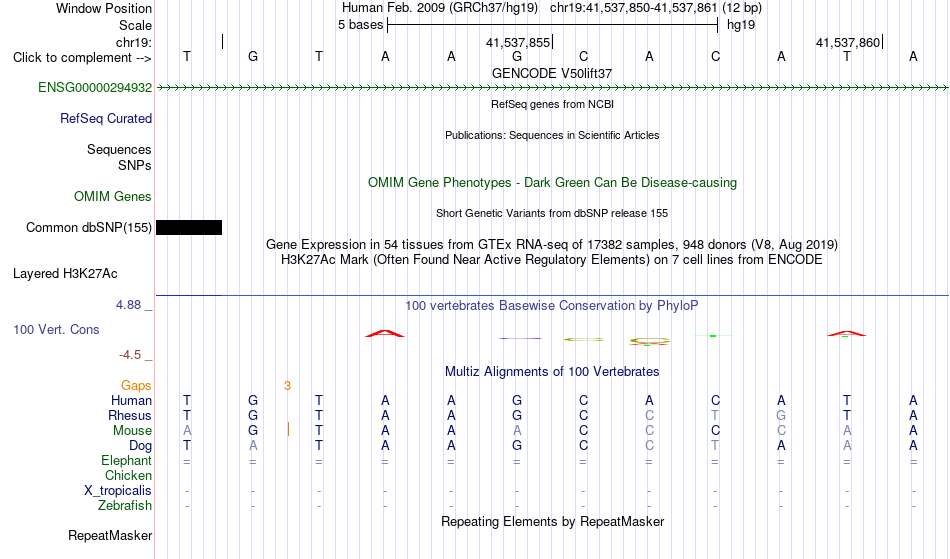Click the ENSG00000294932 green intron arrows line
Image resolution: width=950 pixels, height=559 pixels.
[552, 88]
